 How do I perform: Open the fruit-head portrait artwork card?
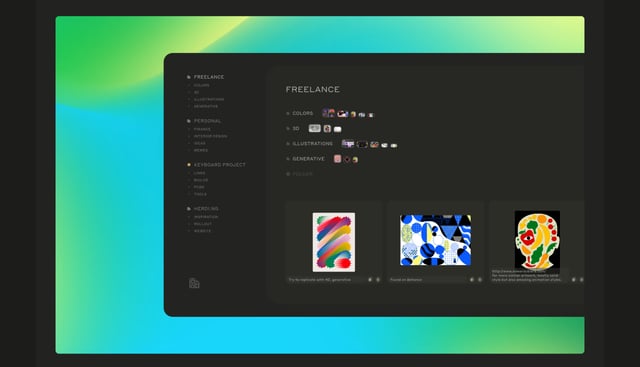coord(537,240)
